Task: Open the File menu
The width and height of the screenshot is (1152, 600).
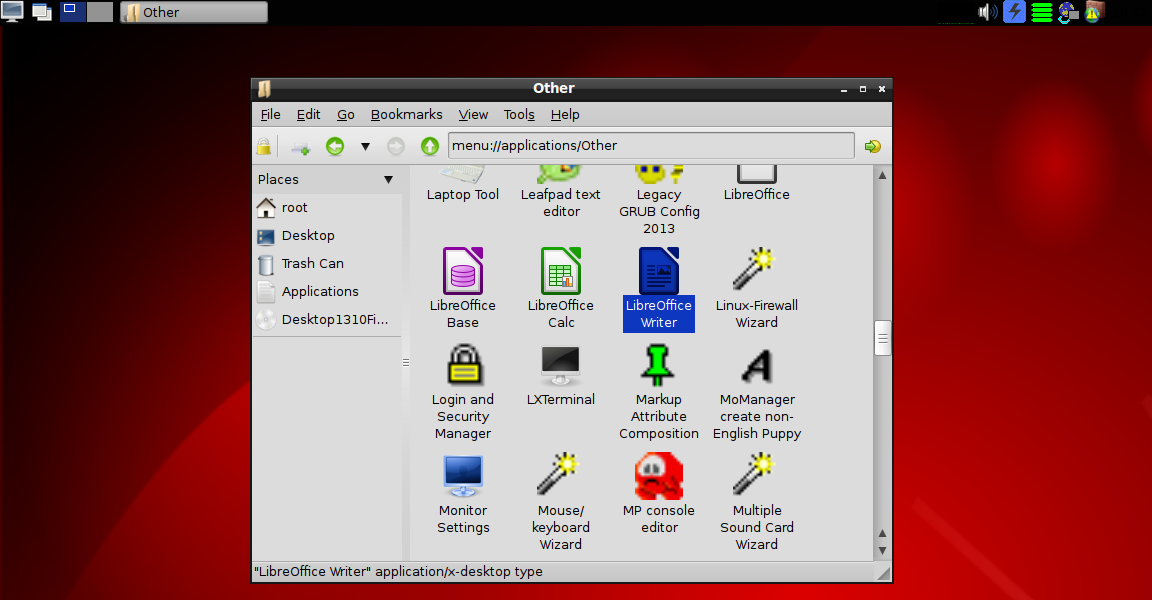Action: (x=270, y=115)
